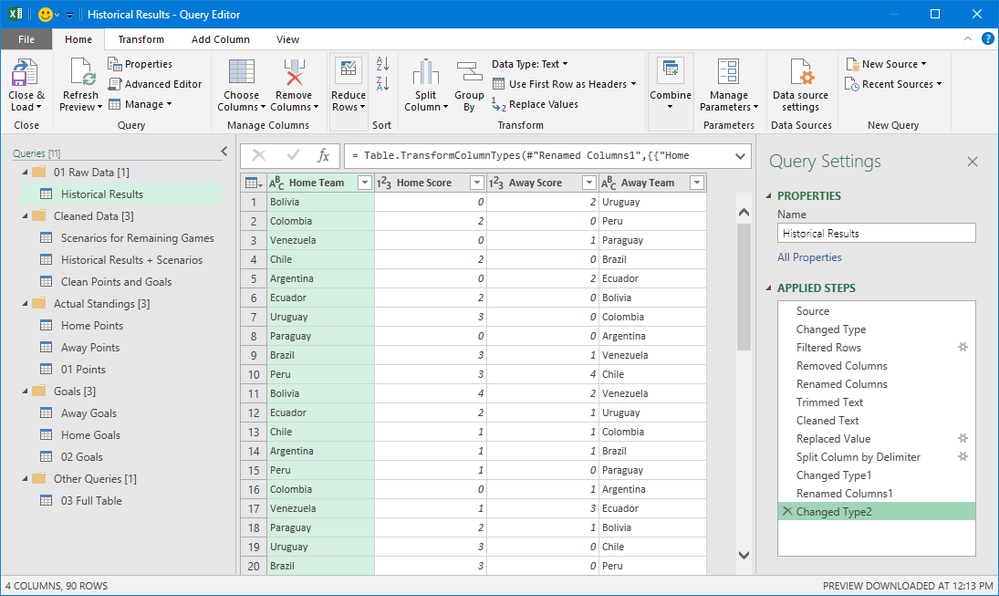Open Use First Row as Headers dropdown
The width and height of the screenshot is (999, 596).
564,84
